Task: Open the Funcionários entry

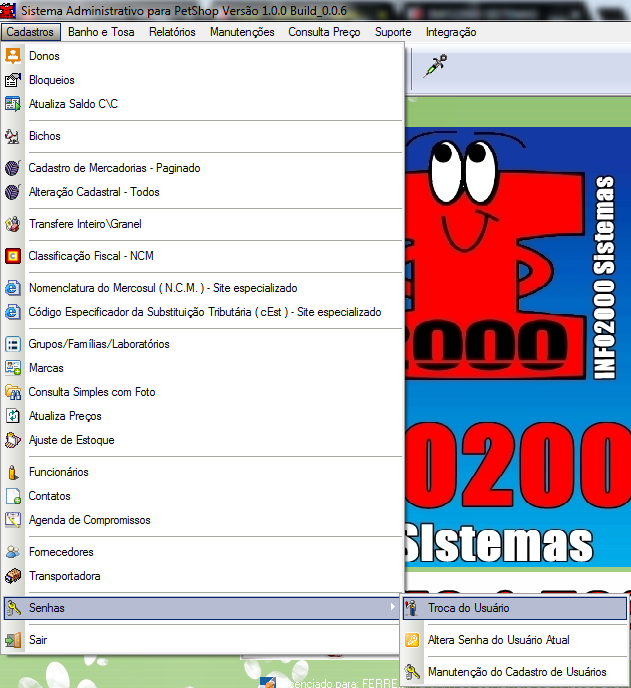Action: (x=203, y=472)
